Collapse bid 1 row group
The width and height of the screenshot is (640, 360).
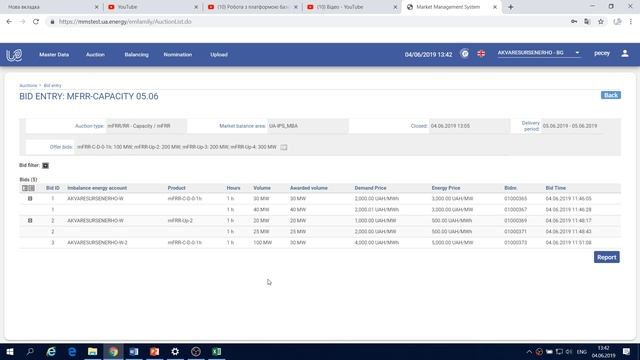tap(30, 198)
